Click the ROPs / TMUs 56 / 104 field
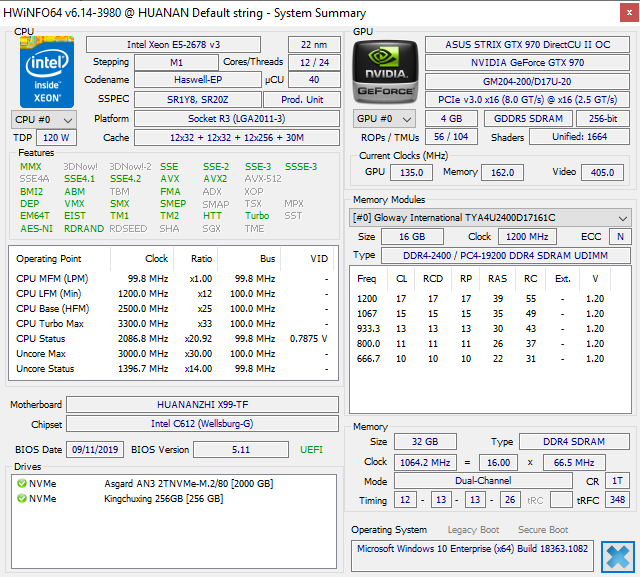Screen dimensions: 640x577 pyautogui.click(x=451, y=137)
